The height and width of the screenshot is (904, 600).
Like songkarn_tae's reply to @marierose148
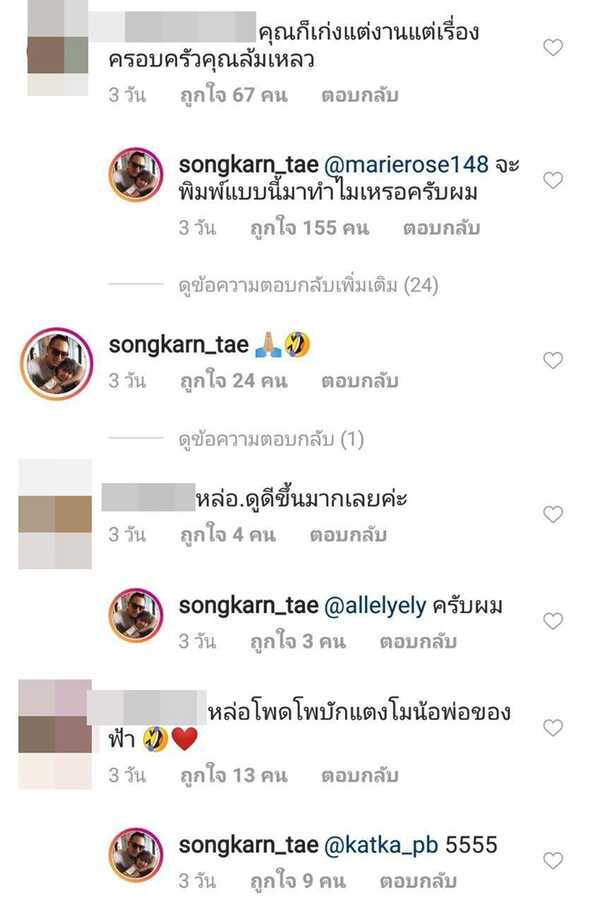(553, 180)
